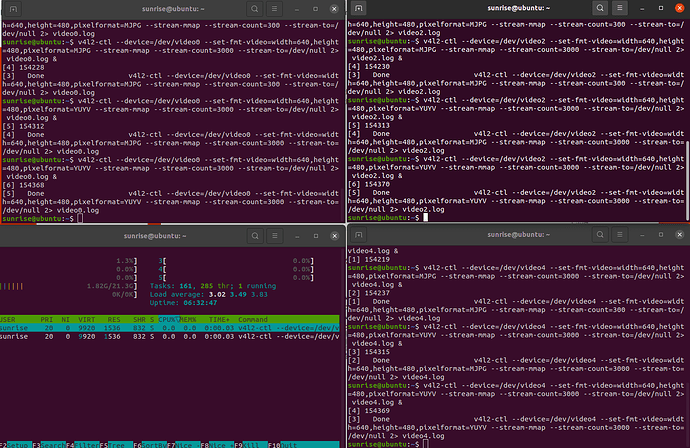
Task: Select the non-highlighted v4l2-ctl process row
Action: coord(169,336)
